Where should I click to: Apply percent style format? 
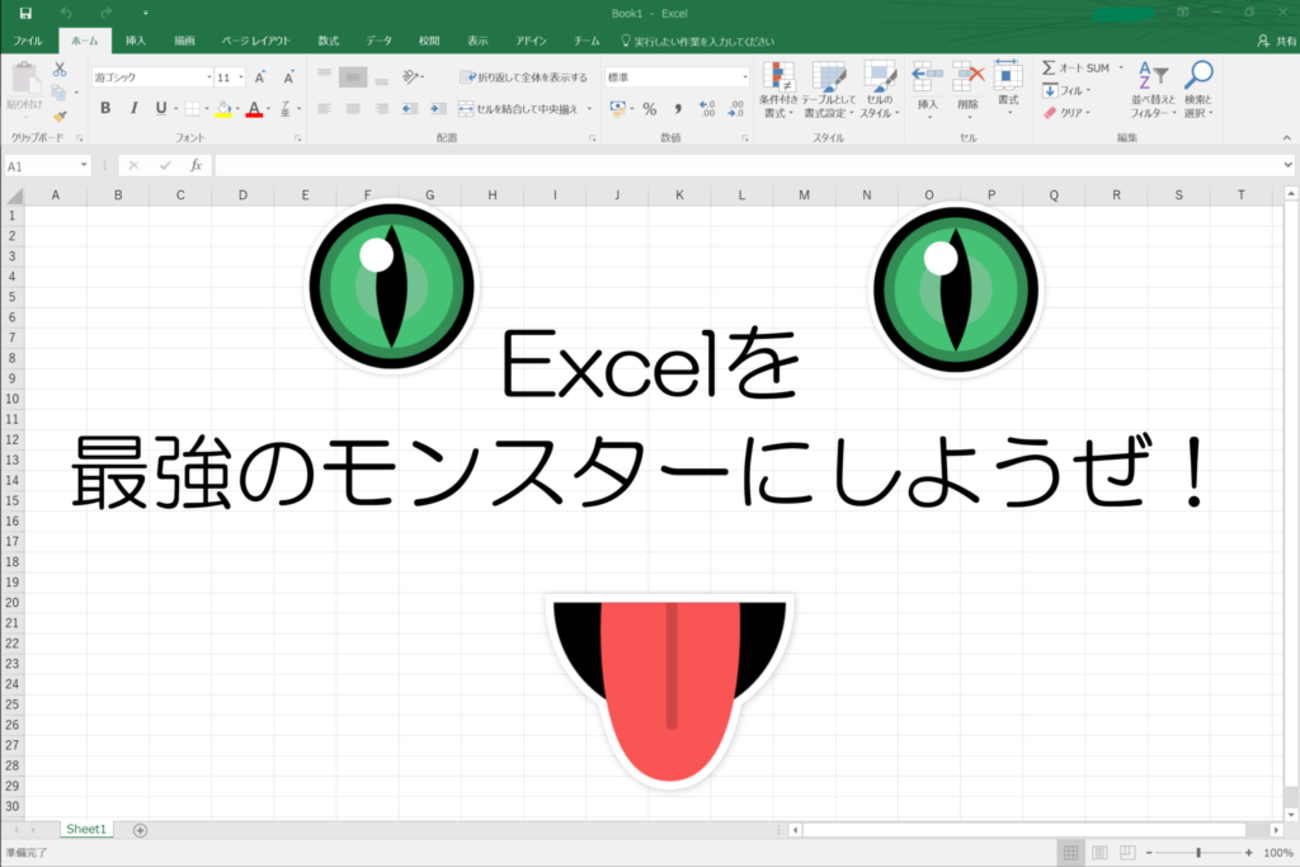(649, 108)
